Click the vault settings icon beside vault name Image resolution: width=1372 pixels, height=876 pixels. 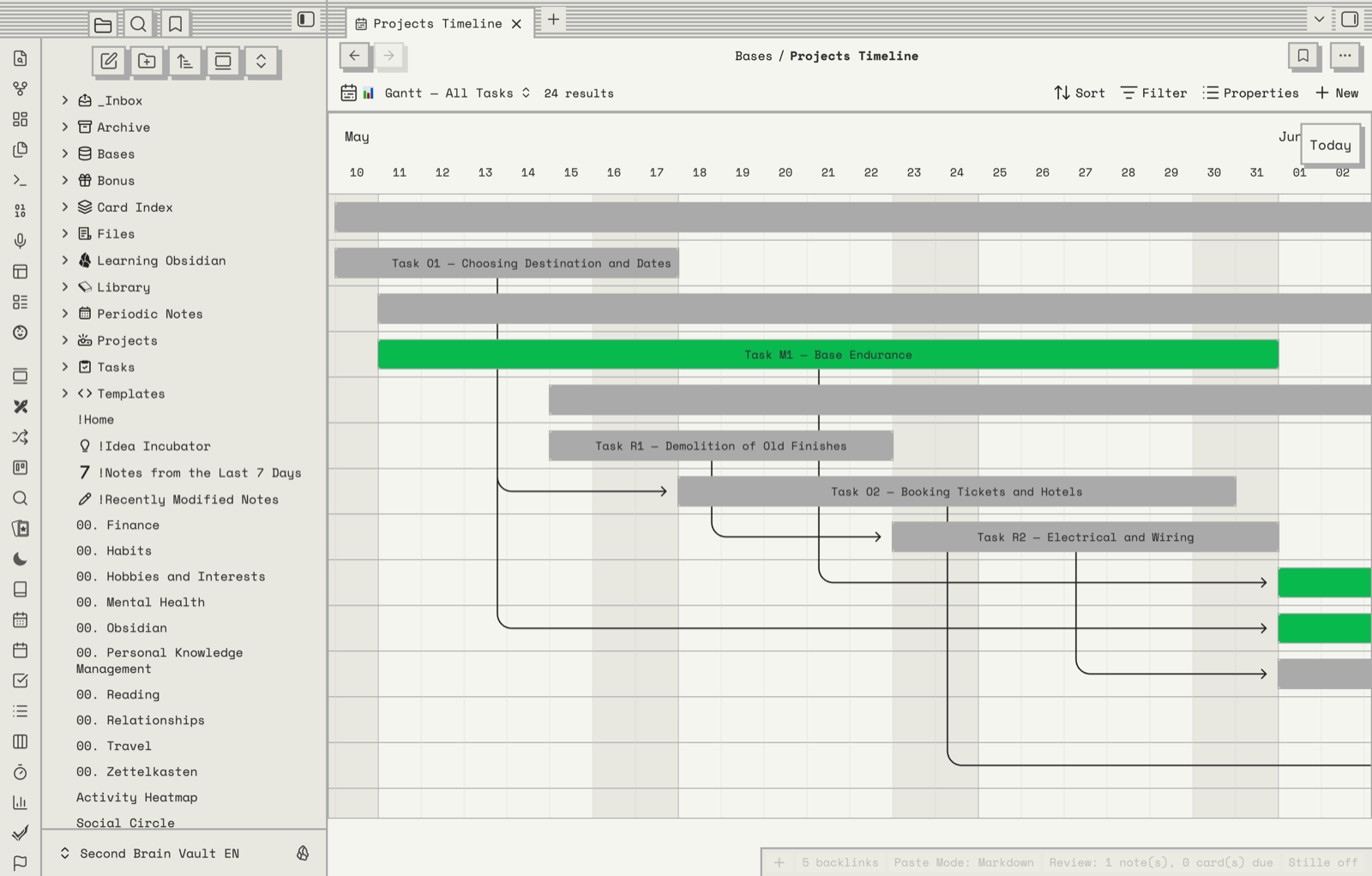pos(303,853)
